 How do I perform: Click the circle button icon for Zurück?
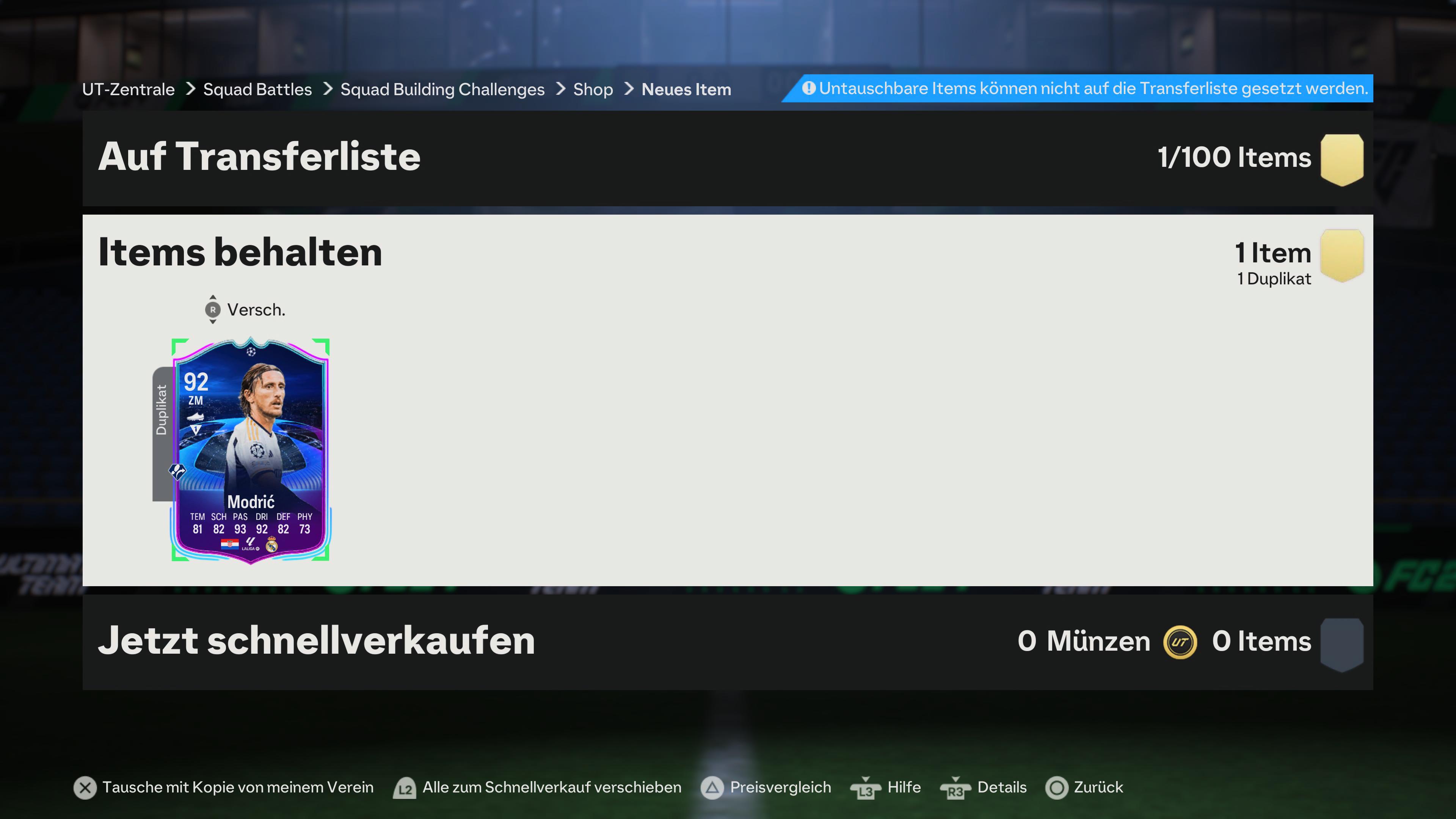1056,788
